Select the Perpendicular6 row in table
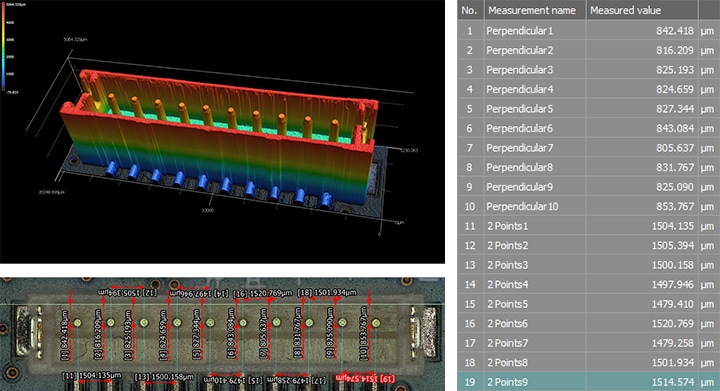This screenshot has width=720, height=391. click(589, 128)
